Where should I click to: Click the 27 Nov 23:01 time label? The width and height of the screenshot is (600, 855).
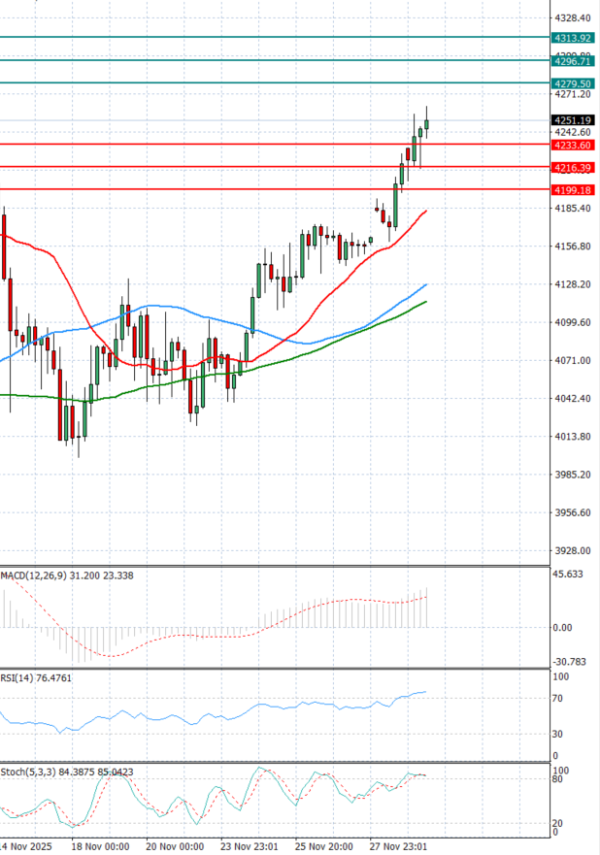point(398,846)
